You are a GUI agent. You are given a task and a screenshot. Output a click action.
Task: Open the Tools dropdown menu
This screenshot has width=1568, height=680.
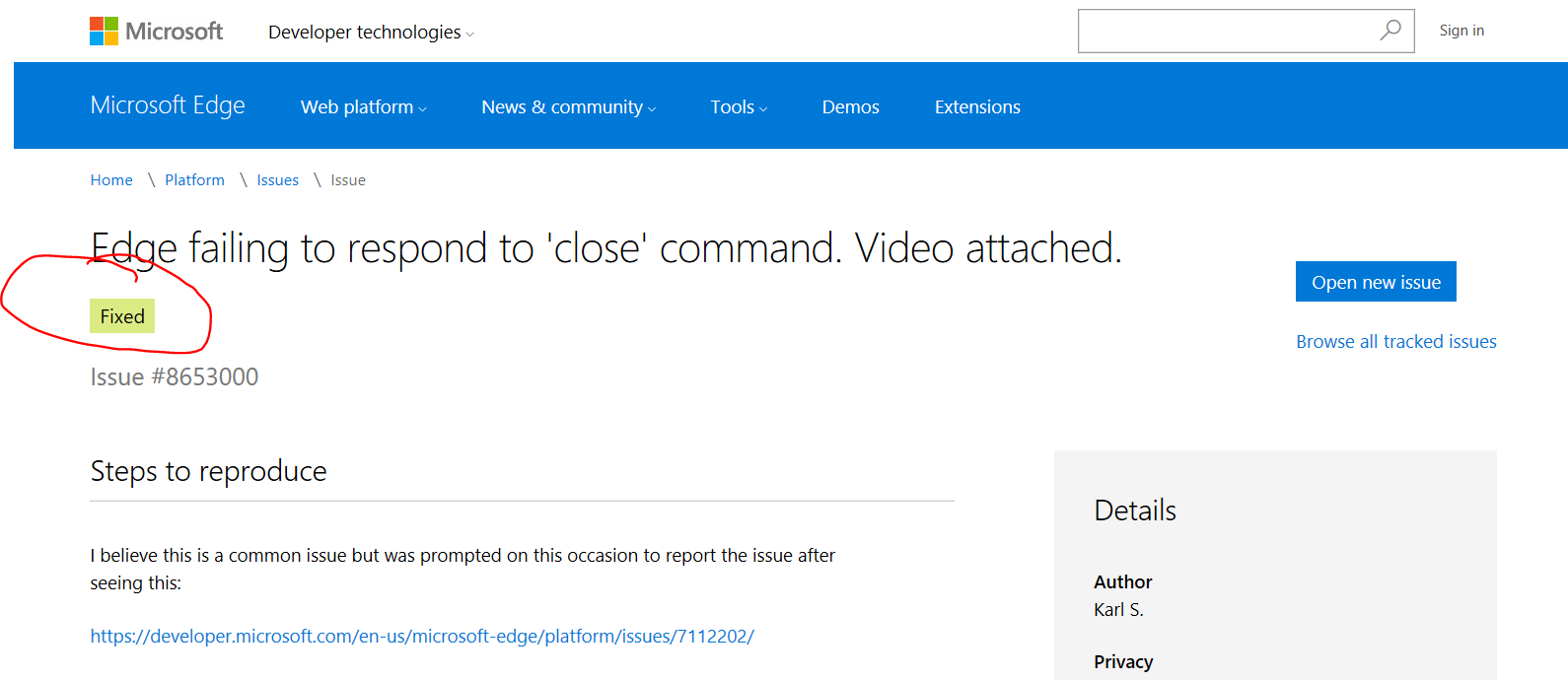[739, 106]
